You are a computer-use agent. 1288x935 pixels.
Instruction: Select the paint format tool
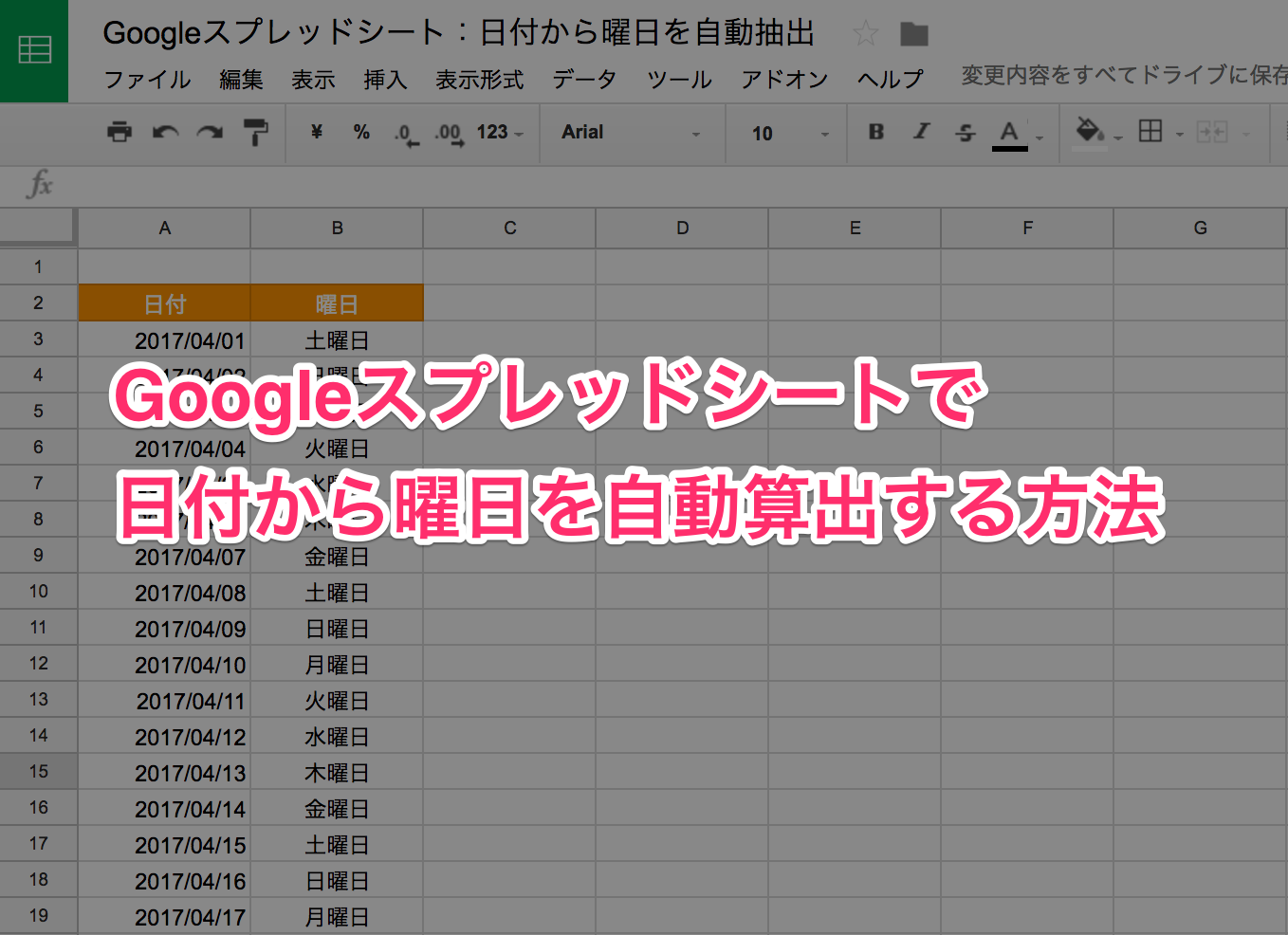click(x=255, y=132)
